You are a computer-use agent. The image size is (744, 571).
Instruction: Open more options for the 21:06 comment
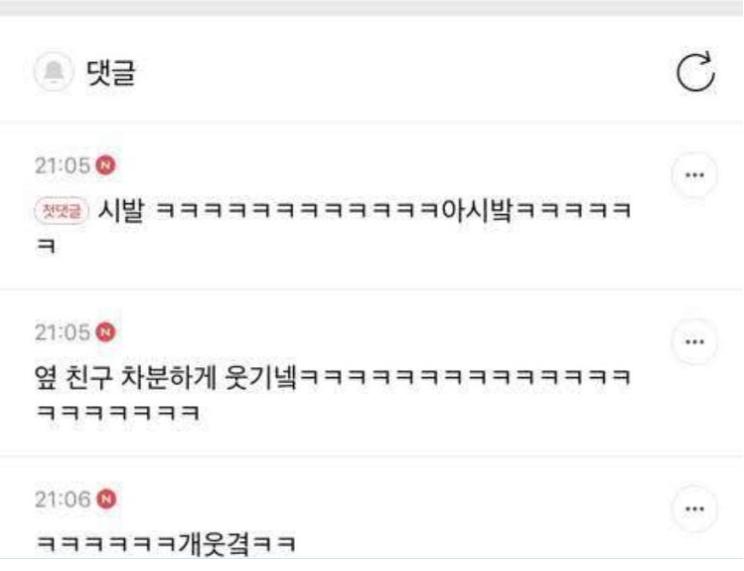point(695,508)
